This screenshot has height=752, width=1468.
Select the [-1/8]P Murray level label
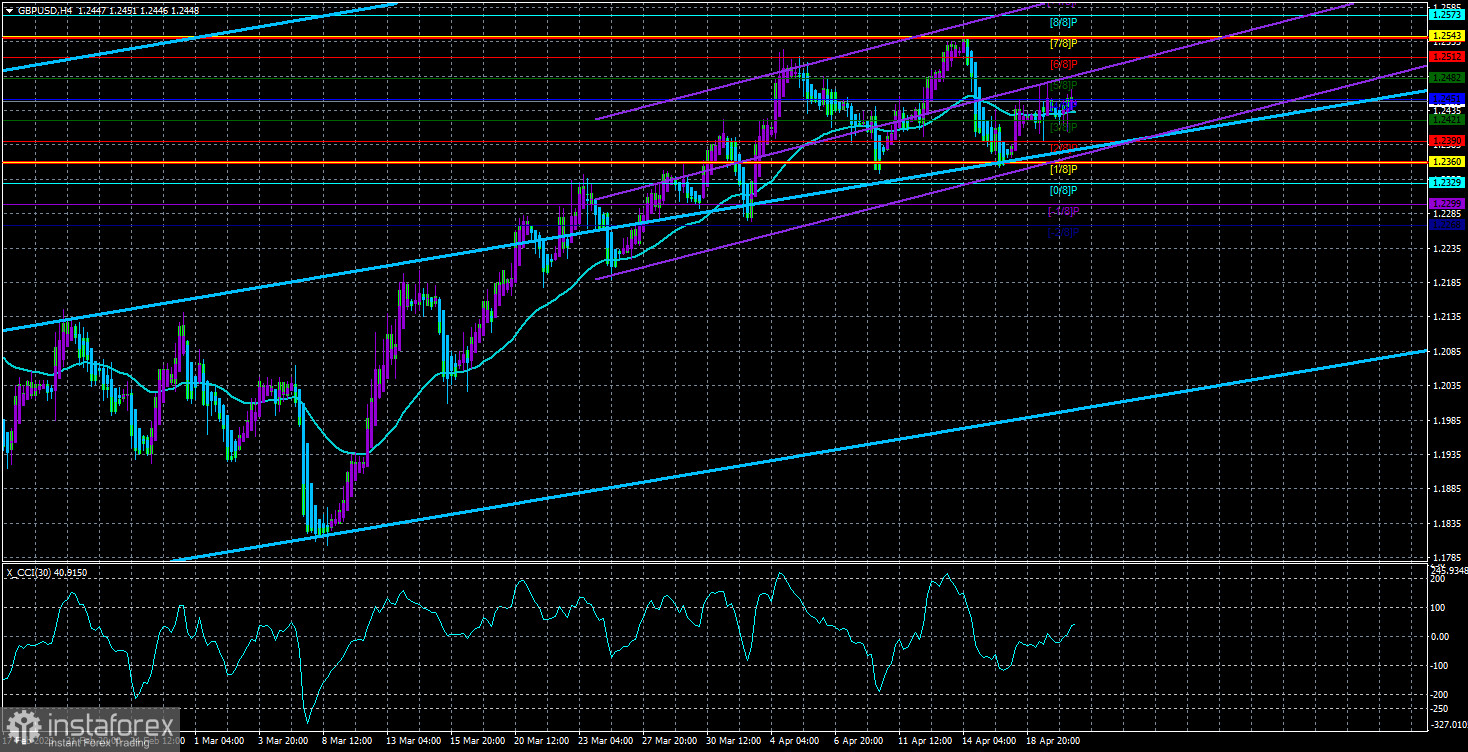(1063, 211)
